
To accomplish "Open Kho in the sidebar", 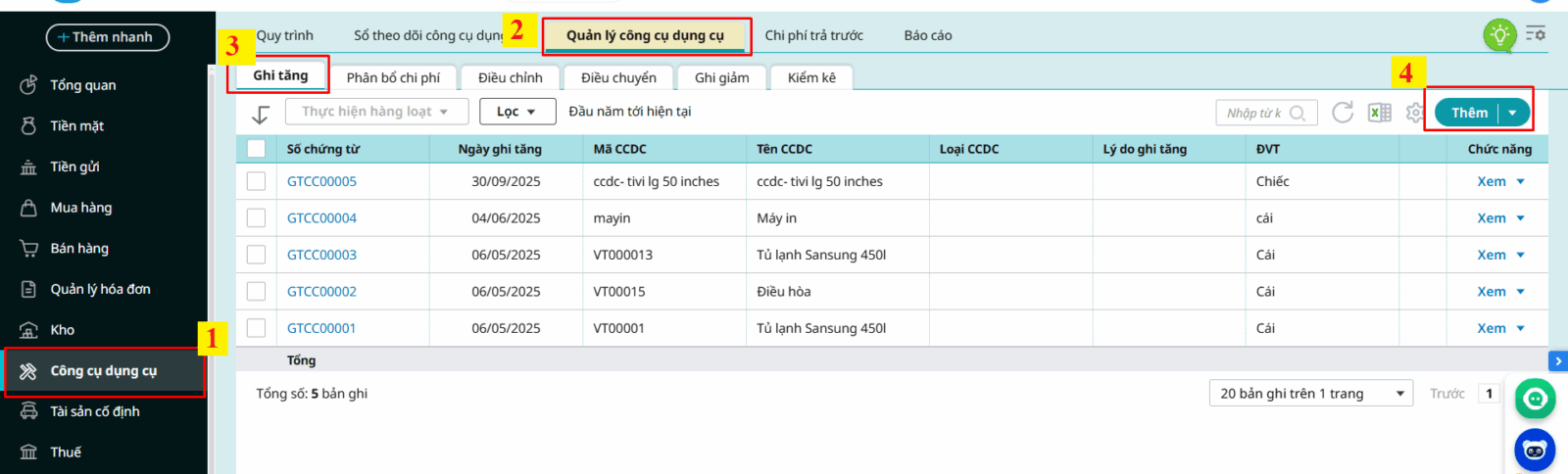I will pyautogui.click(x=63, y=330).
